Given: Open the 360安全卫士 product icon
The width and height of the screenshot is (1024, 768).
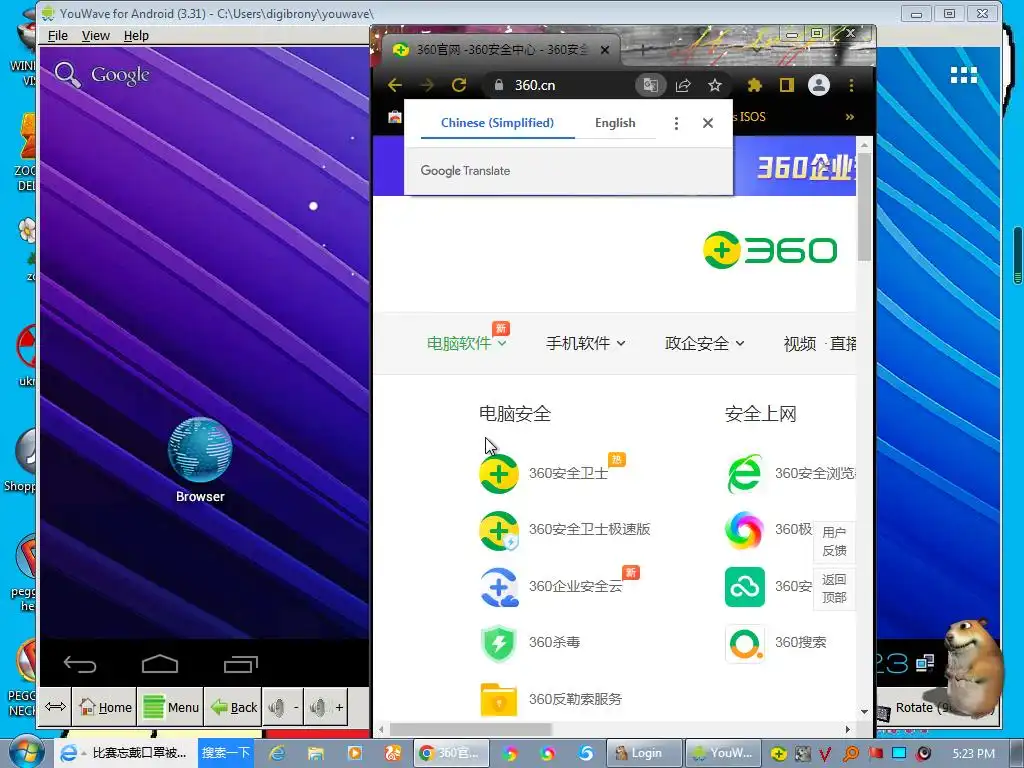Looking at the screenshot, I should [499, 473].
